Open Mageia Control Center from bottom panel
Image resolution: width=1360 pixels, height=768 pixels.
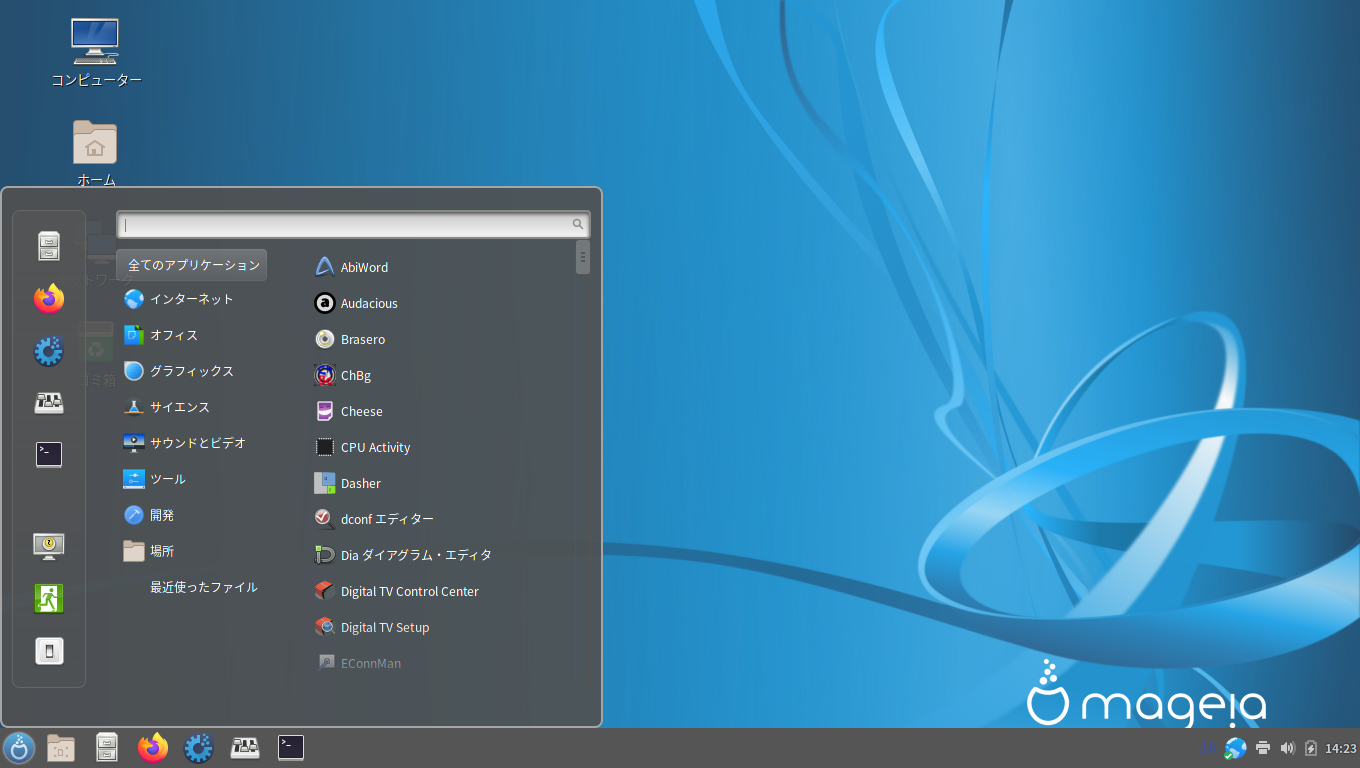(x=199, y=748)
